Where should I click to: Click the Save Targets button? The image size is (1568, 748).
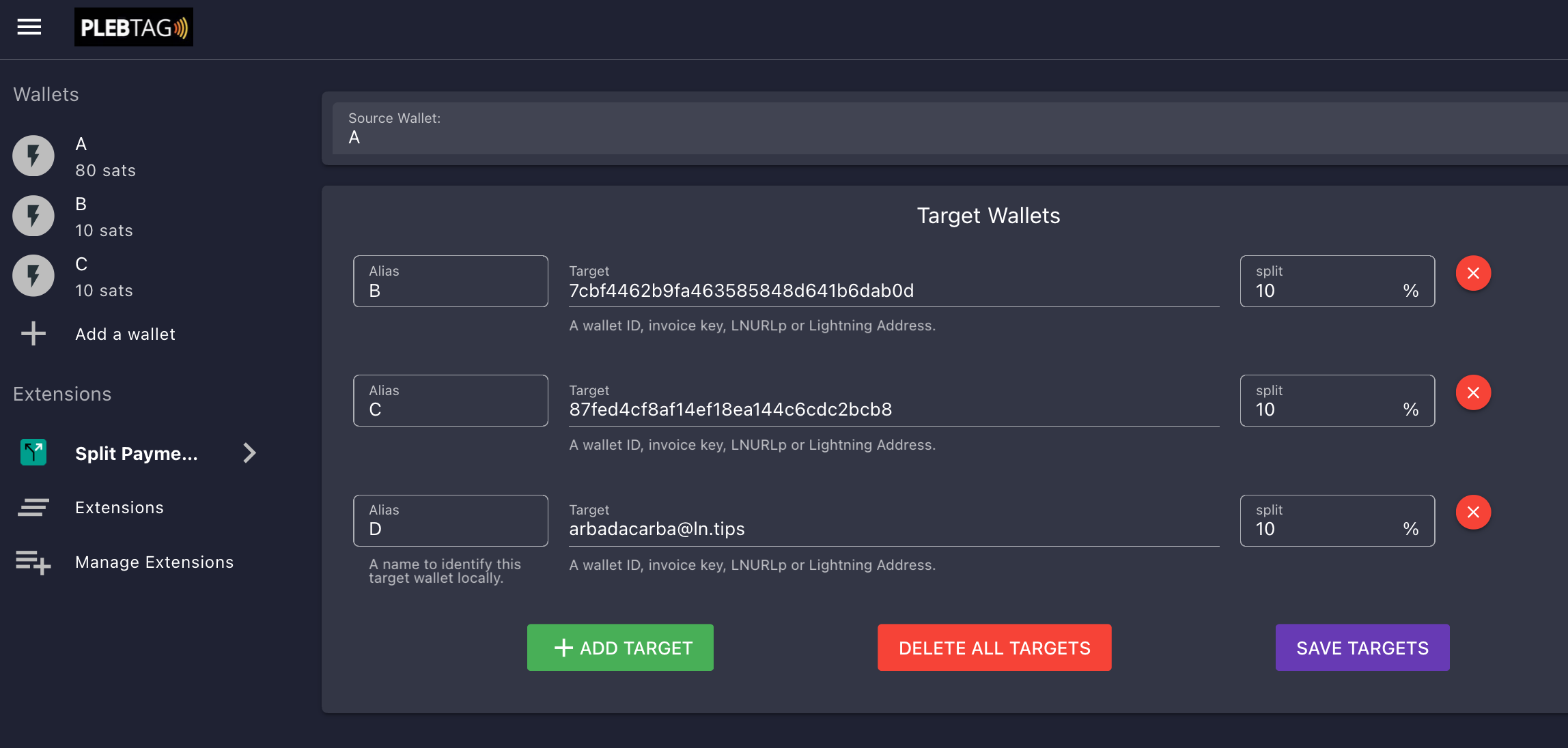point(1362,648)
